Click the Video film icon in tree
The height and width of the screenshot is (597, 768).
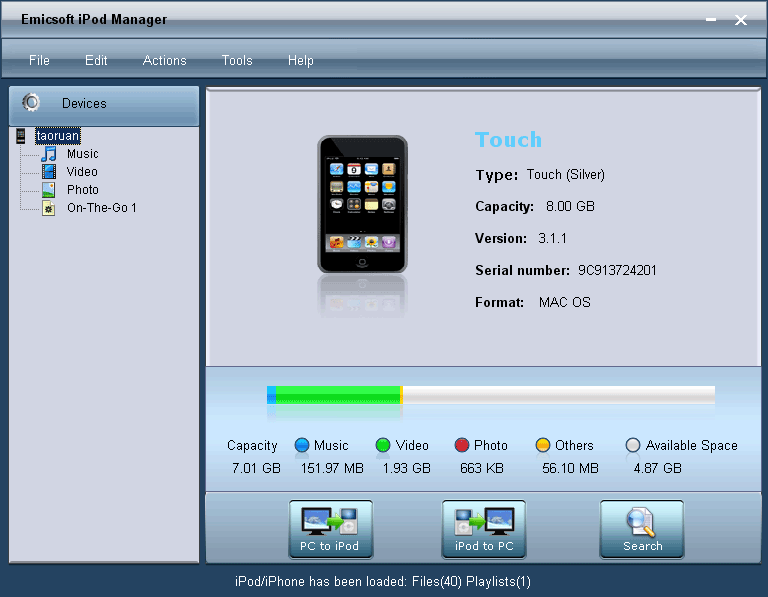pos(48,172)
